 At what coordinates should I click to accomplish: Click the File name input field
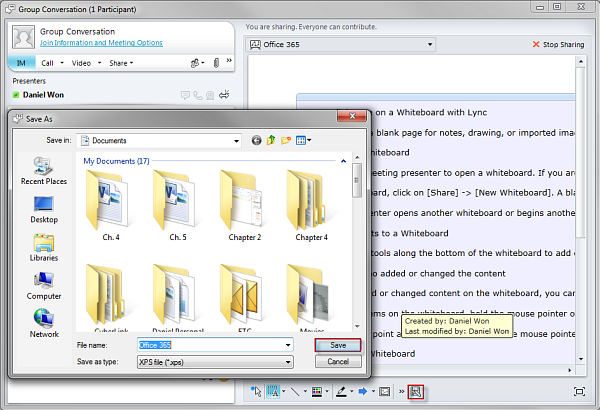click(215, 345)
